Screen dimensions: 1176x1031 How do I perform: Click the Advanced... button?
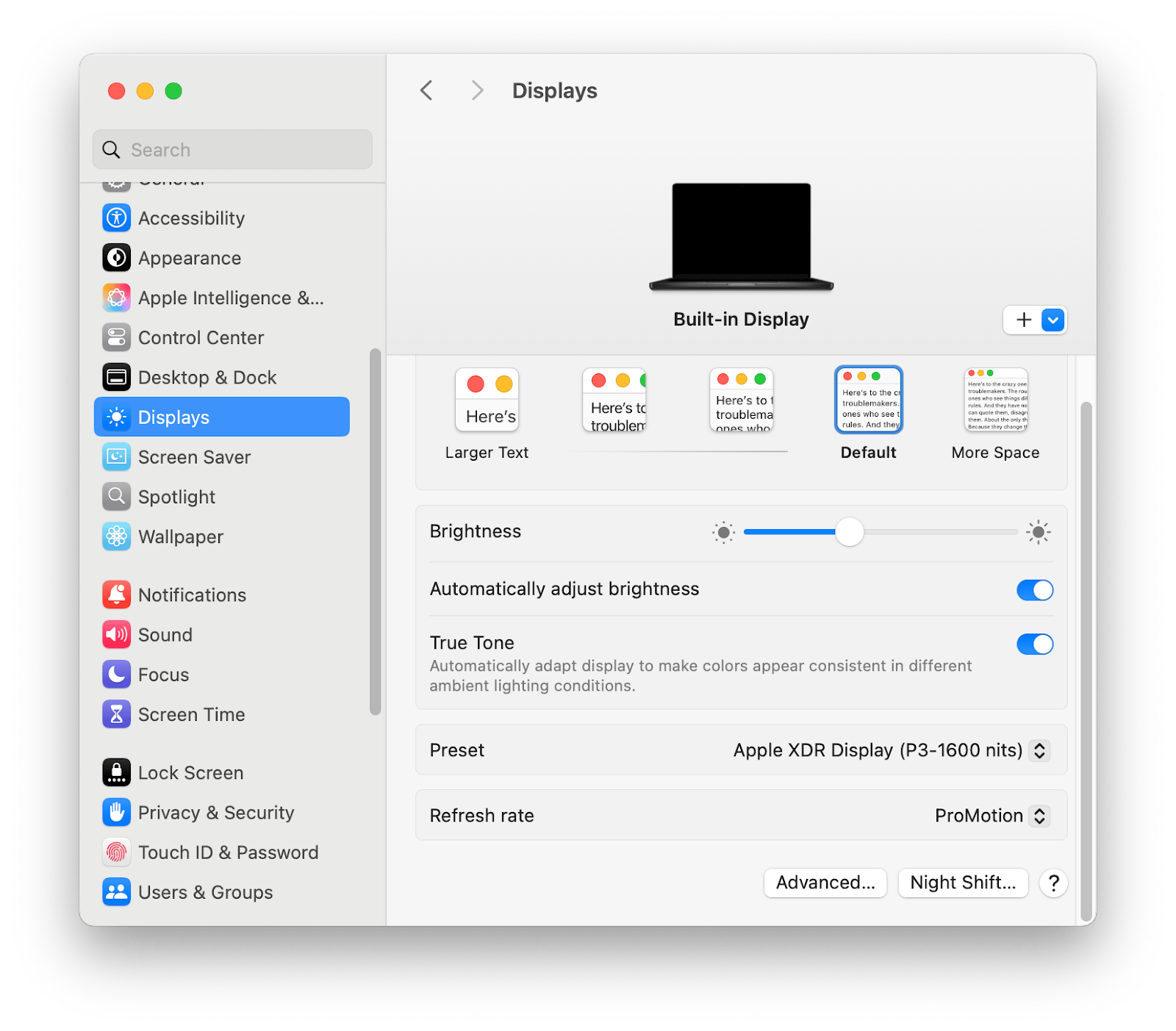click(825, 883)
